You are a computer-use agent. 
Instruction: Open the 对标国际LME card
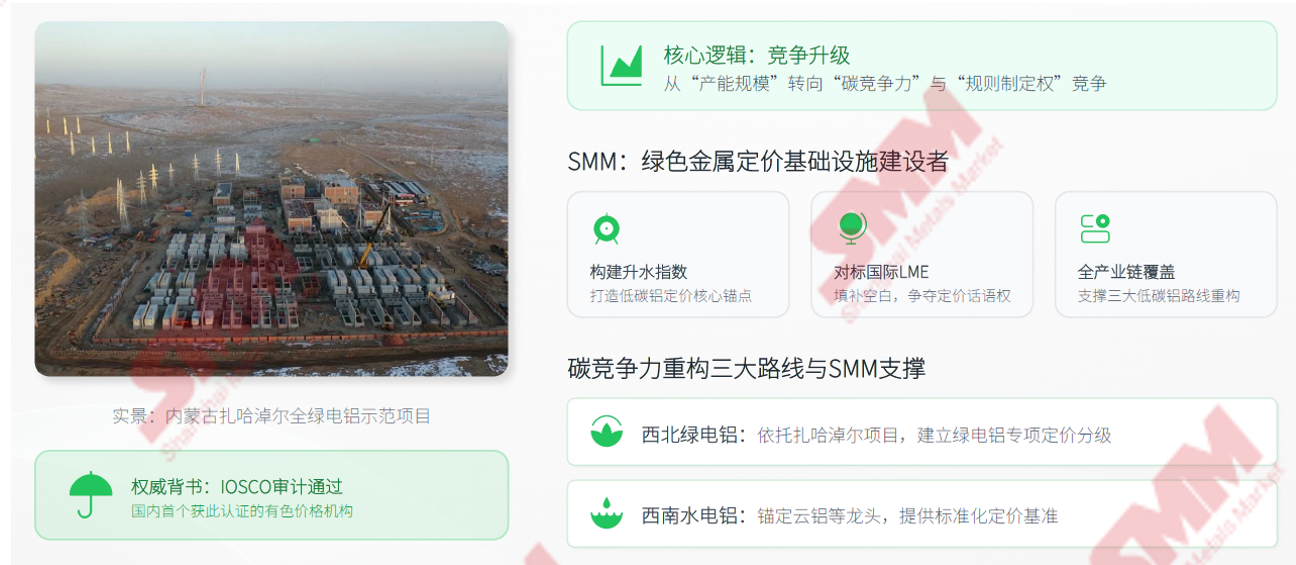(922, 254)
